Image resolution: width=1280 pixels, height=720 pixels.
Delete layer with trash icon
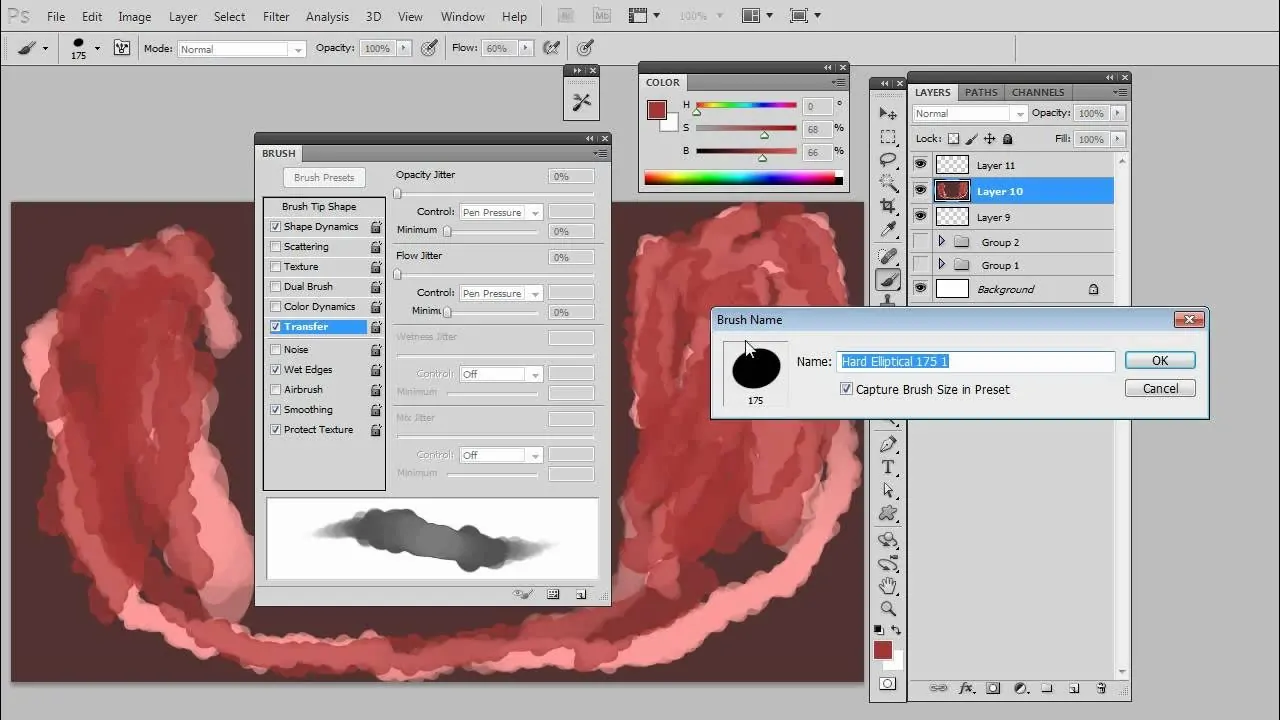click(1101, 688)
